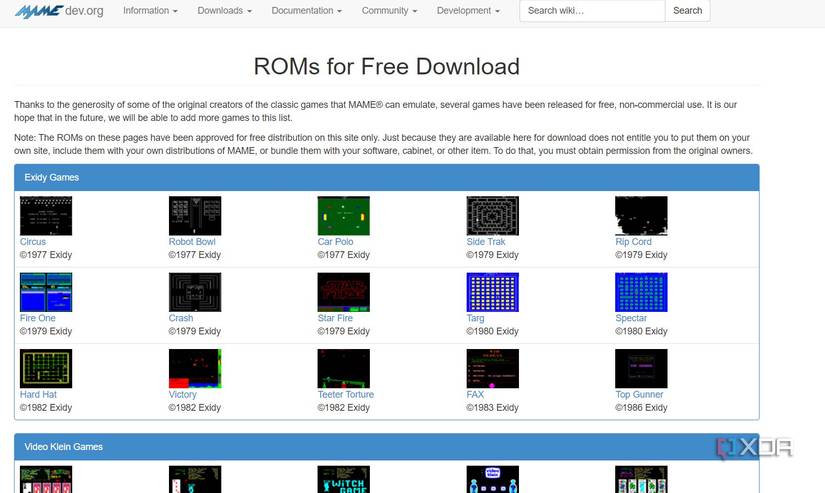The image size is (825, 493).
Task: Open the Crash game thumbnail
Action: pyautogui.click(x=195, y=292)
